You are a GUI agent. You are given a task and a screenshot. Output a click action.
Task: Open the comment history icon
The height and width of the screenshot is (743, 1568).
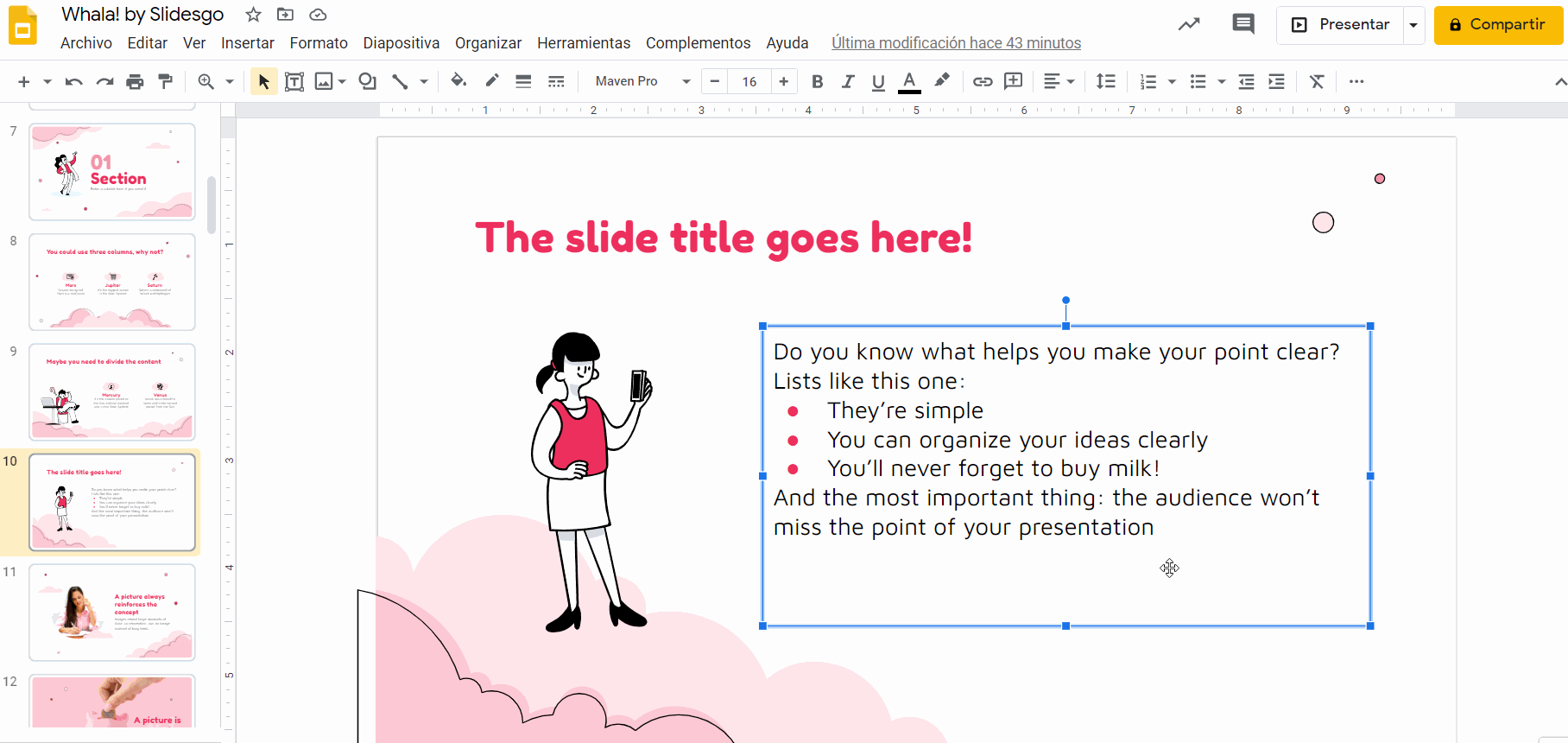[1243, 24]
